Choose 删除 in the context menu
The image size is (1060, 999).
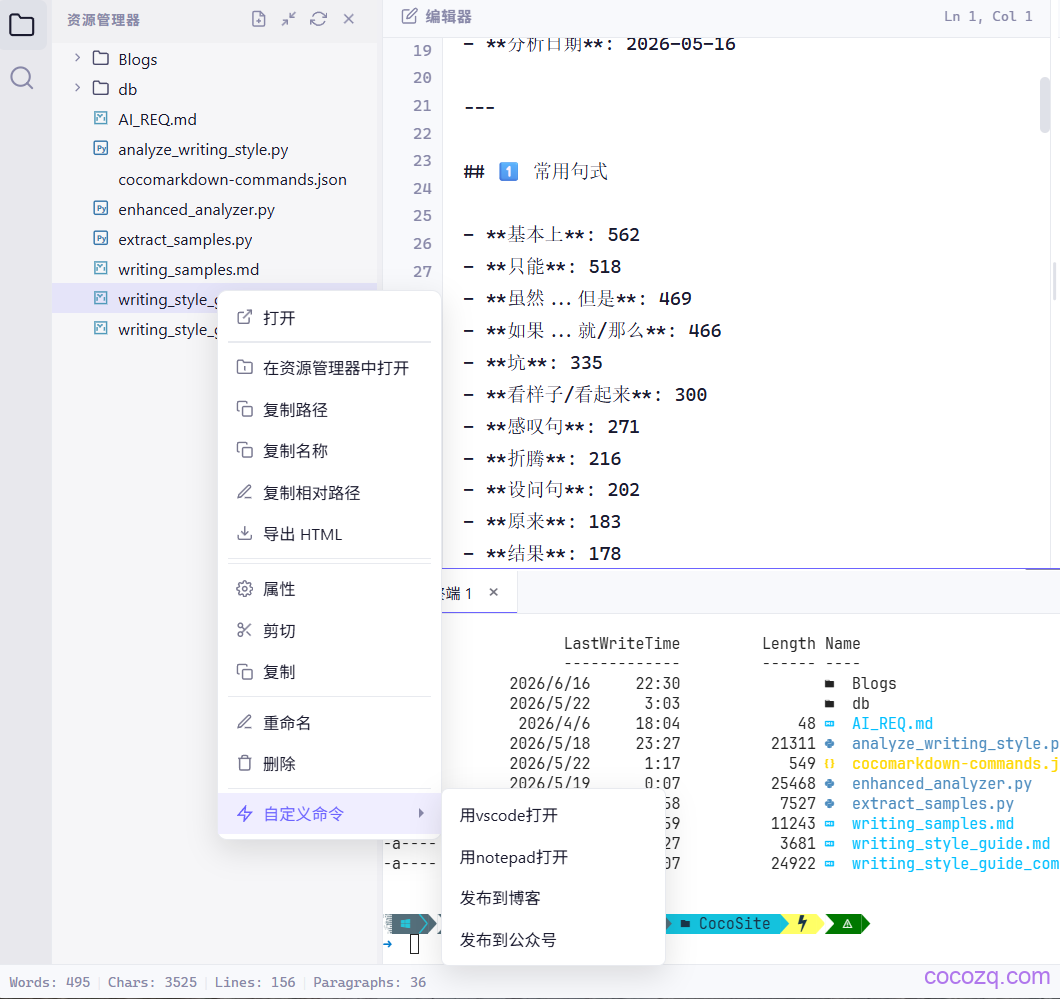click(329, 764)
